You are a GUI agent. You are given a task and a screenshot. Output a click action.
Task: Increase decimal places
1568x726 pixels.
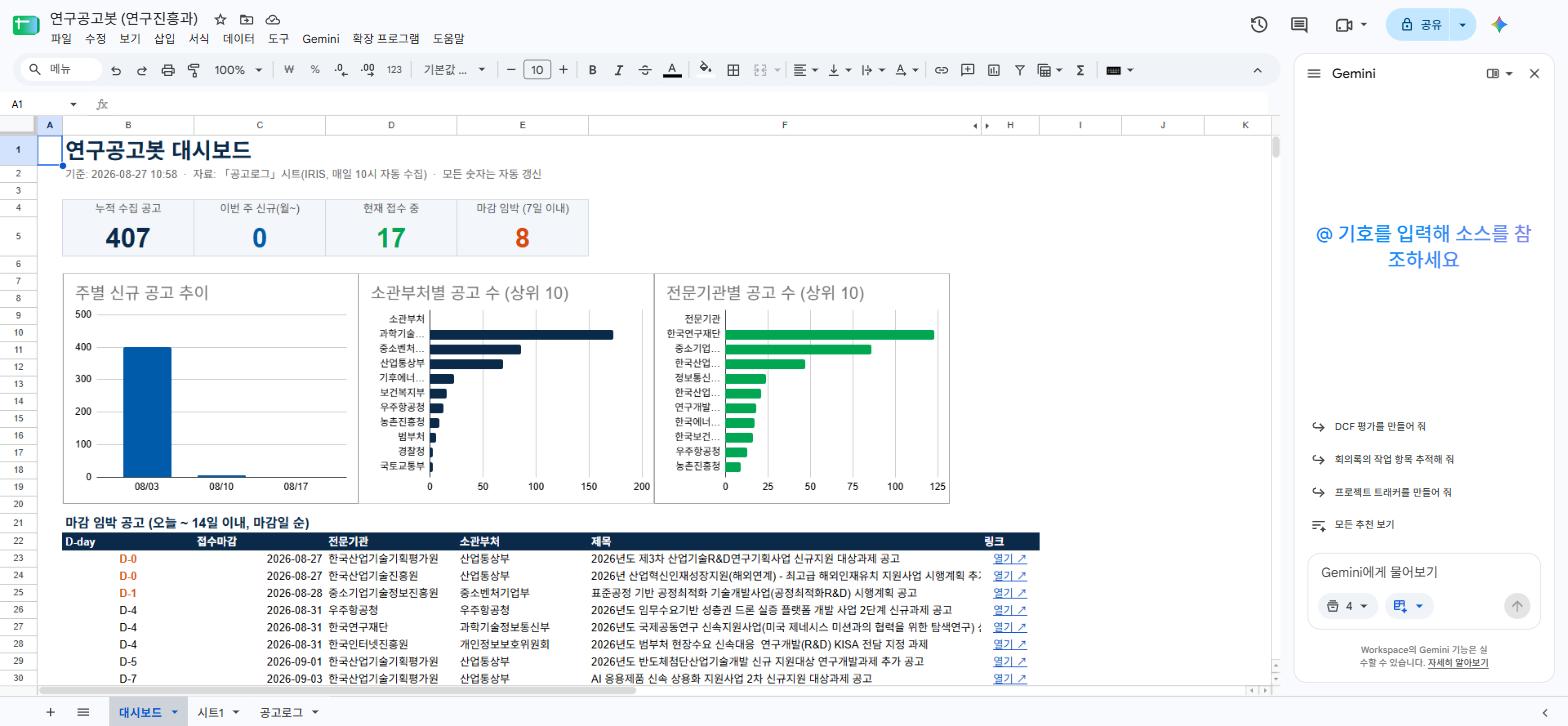(x=367, y=70)
